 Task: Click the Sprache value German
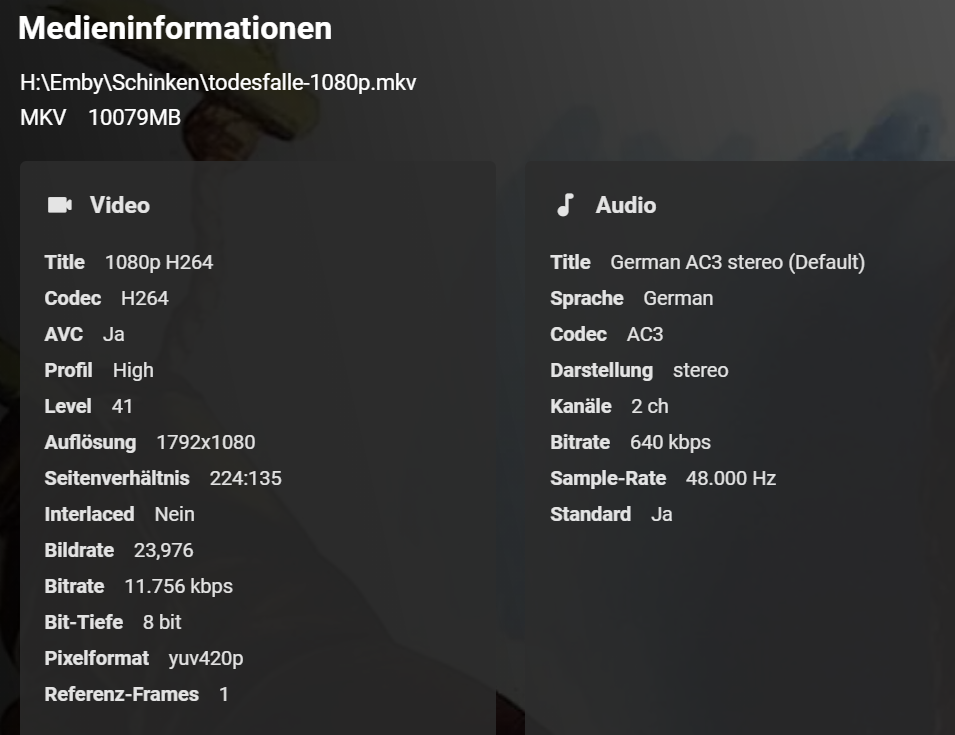coord(679,298)
